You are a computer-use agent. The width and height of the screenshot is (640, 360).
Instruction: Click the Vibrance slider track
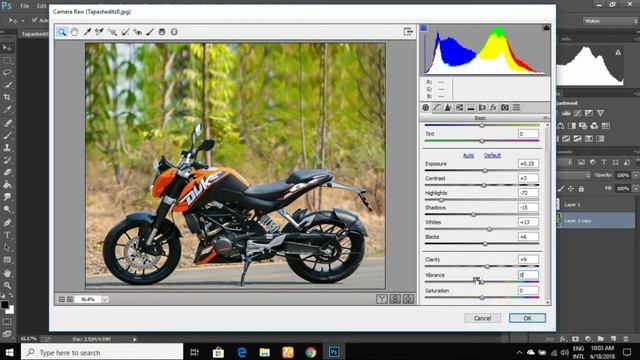[482, 282]
